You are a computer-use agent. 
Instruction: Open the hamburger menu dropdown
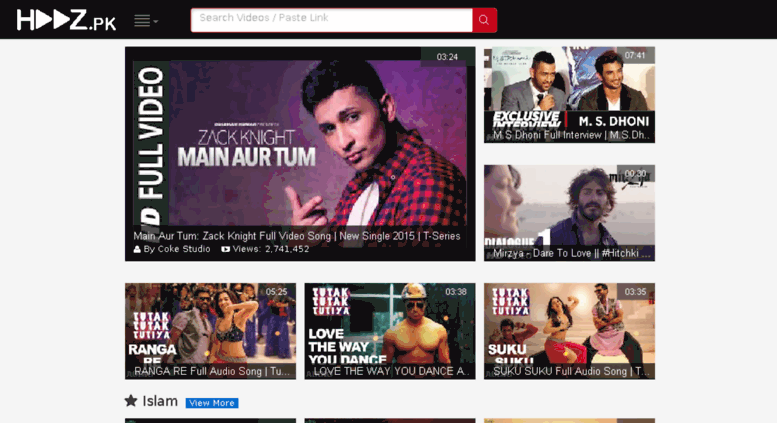(x=146, y=21)
